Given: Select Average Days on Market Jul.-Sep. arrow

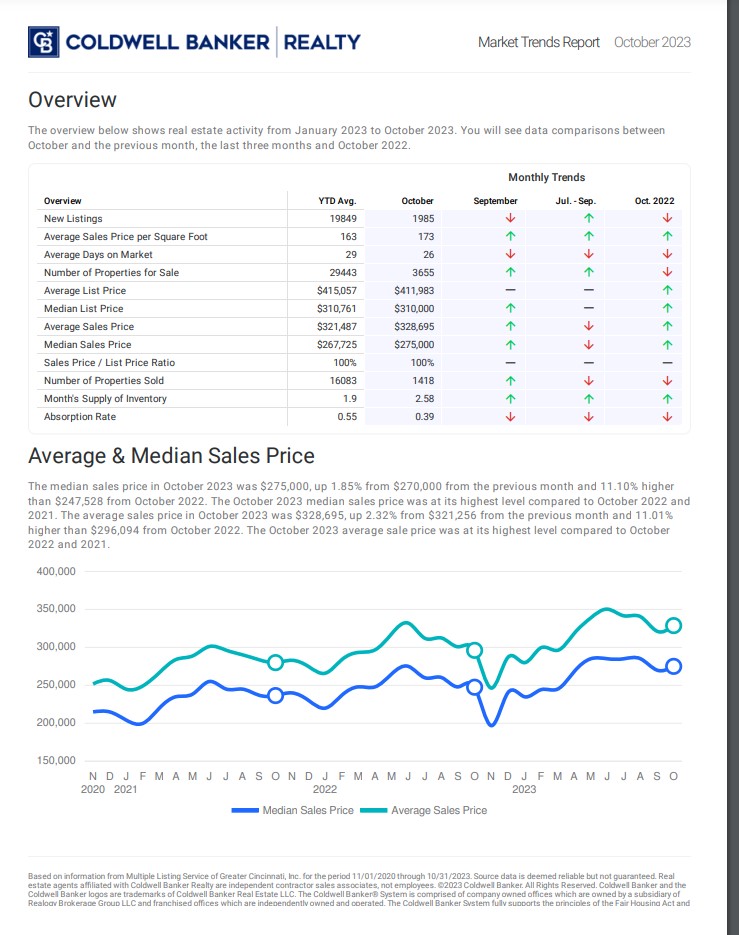Looking at the screenshot, I should 589,254.
